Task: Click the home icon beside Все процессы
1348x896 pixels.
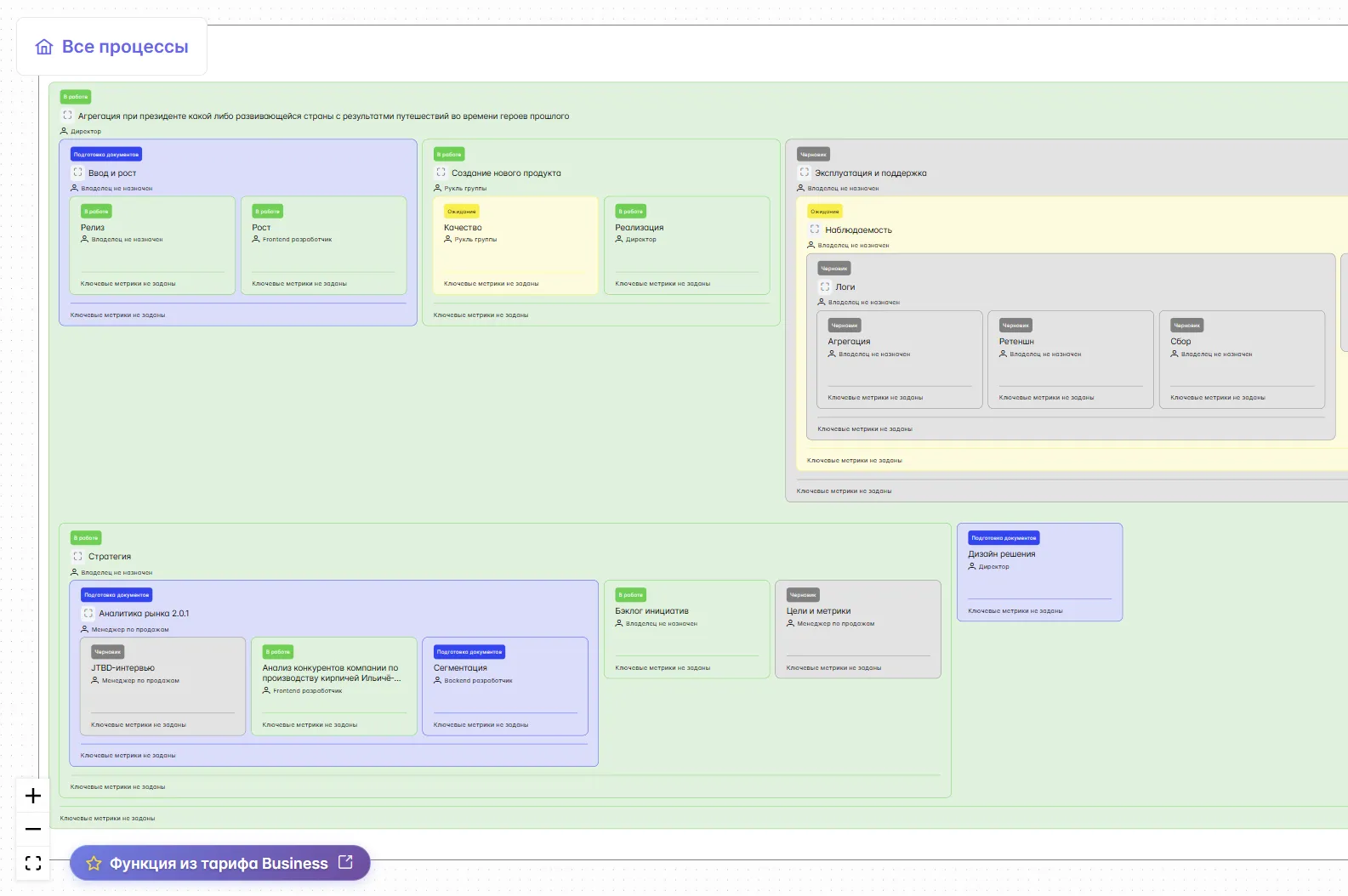Action: click(x=44, y=47)
